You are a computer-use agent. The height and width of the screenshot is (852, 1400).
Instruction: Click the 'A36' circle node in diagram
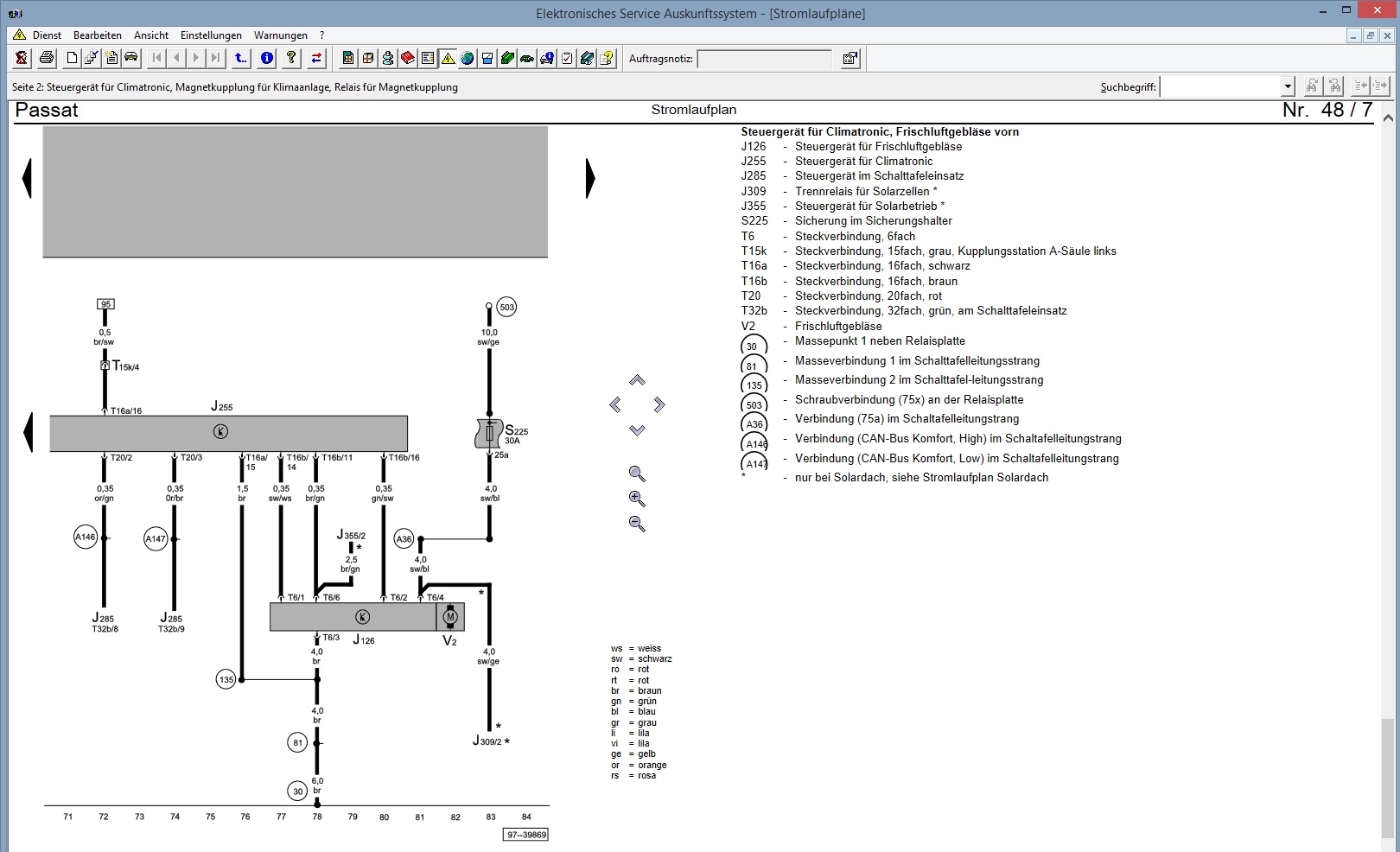(404, 539)
